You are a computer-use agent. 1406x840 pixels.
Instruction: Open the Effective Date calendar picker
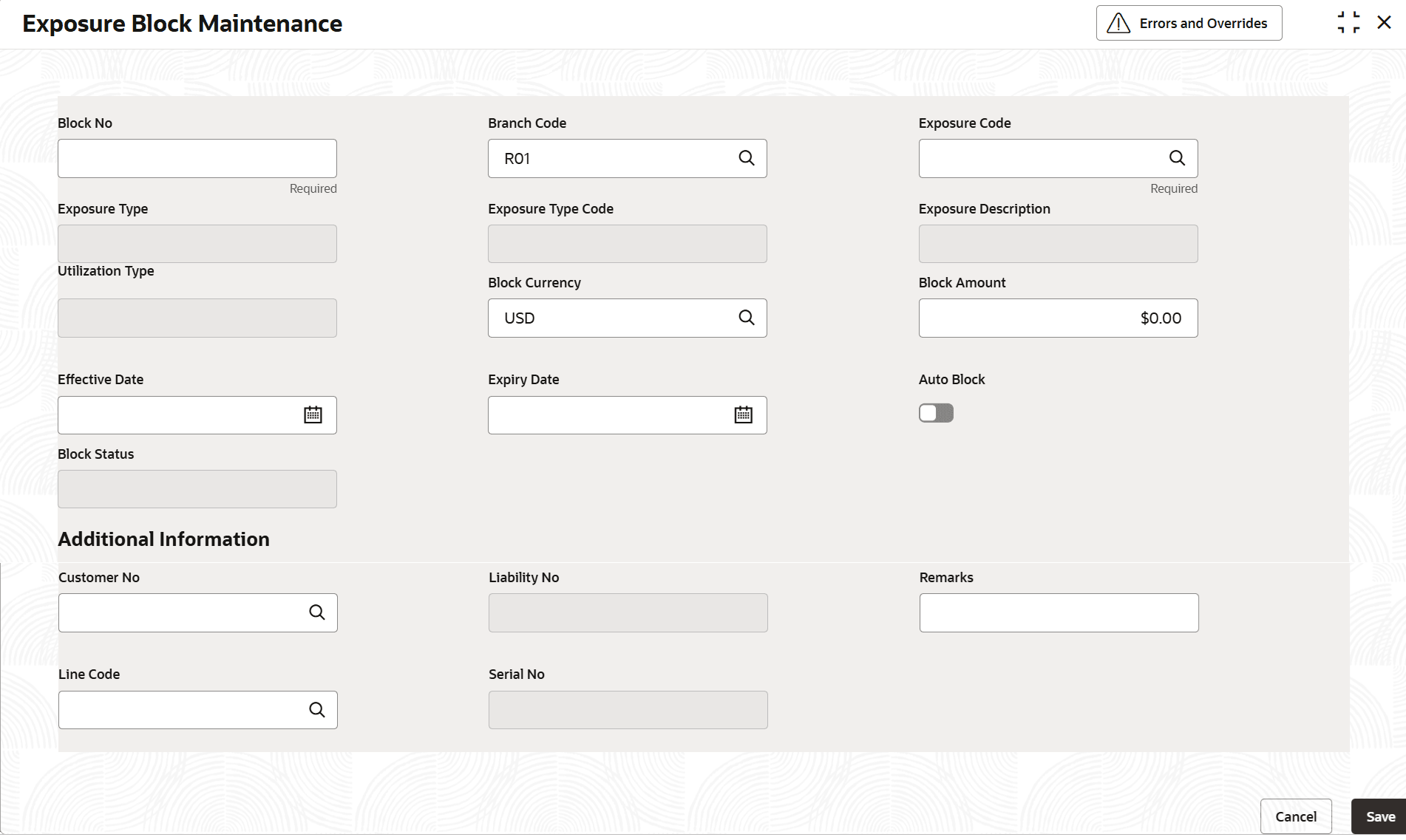tap(313, 415)
